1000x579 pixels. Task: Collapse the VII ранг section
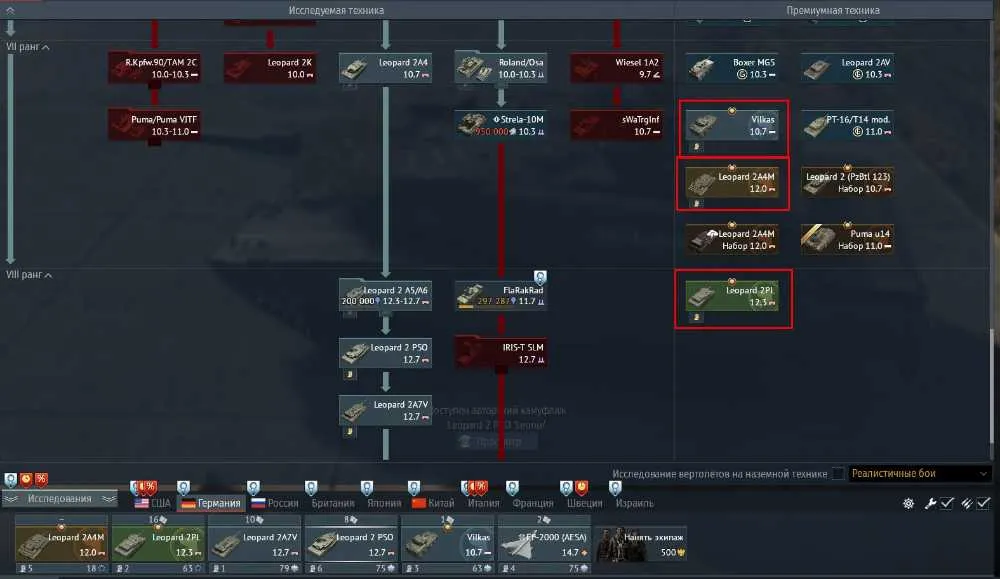[28, 47]
